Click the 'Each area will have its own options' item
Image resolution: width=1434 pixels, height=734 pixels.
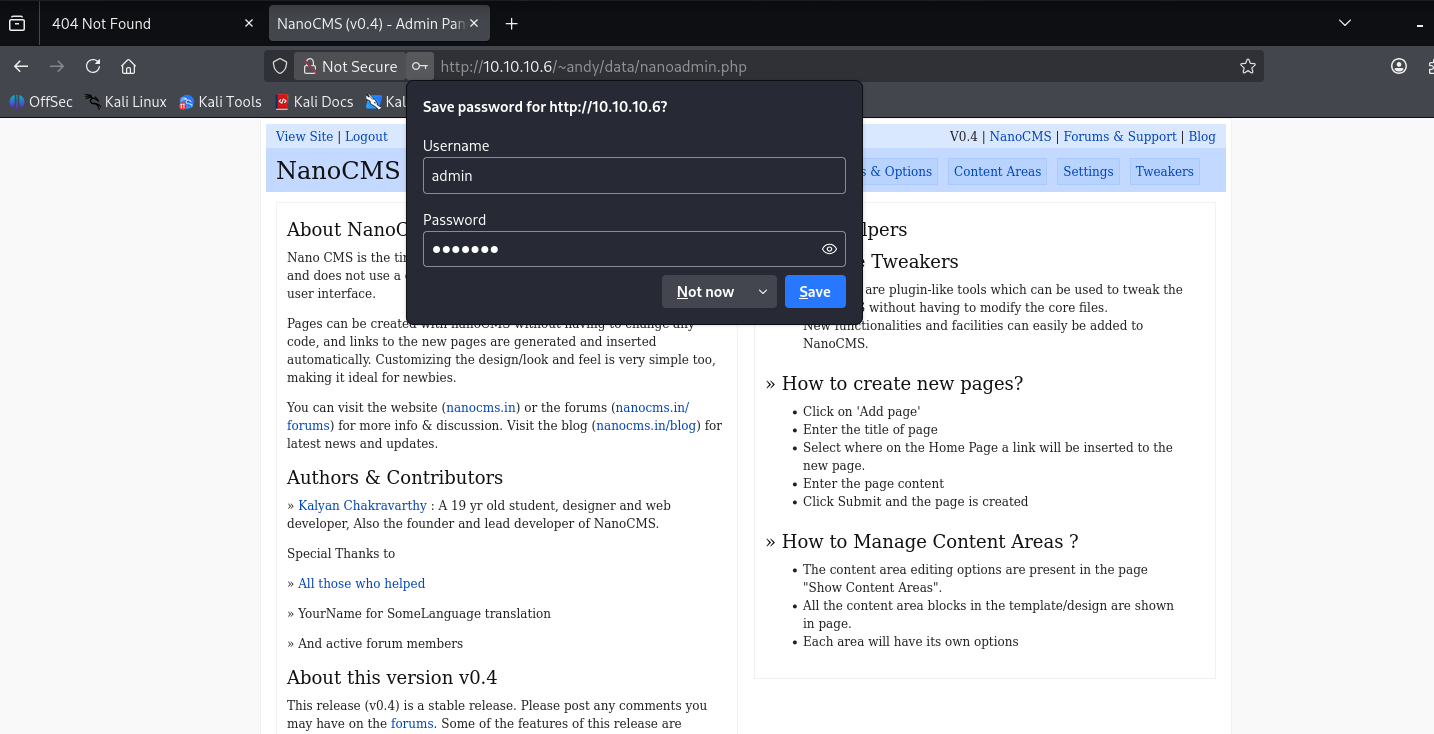pyautogui.click(x=910, y=641)
